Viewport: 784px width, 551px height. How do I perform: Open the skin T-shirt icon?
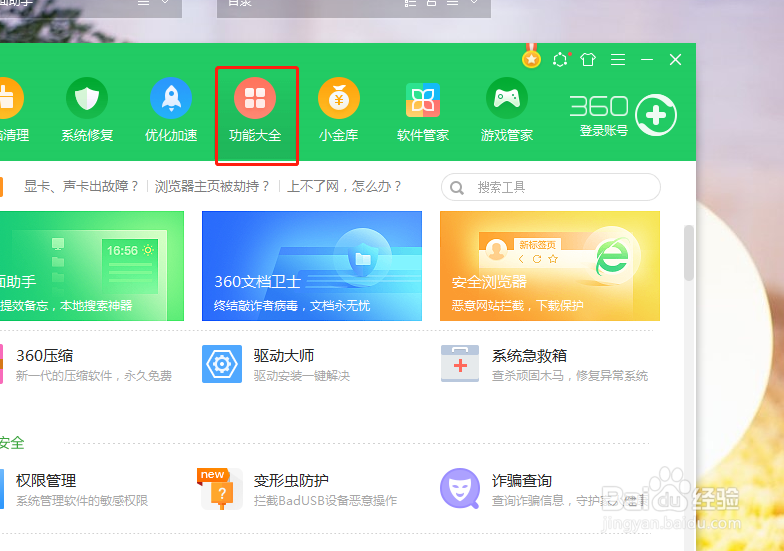pos(588,60)
